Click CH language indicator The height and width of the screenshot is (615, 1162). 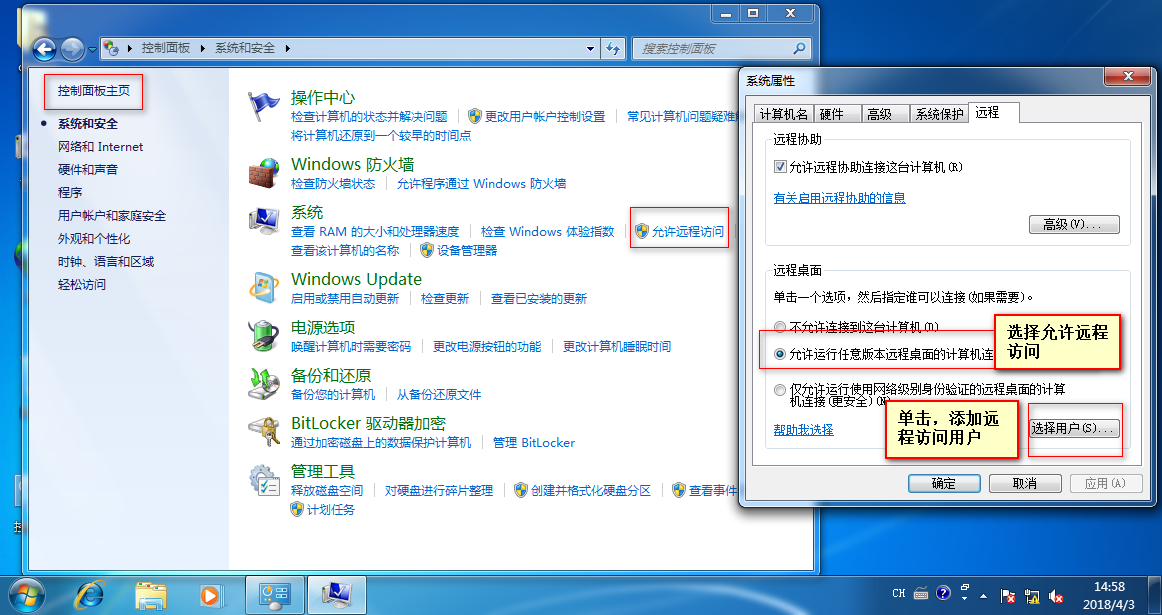[898, 594]
